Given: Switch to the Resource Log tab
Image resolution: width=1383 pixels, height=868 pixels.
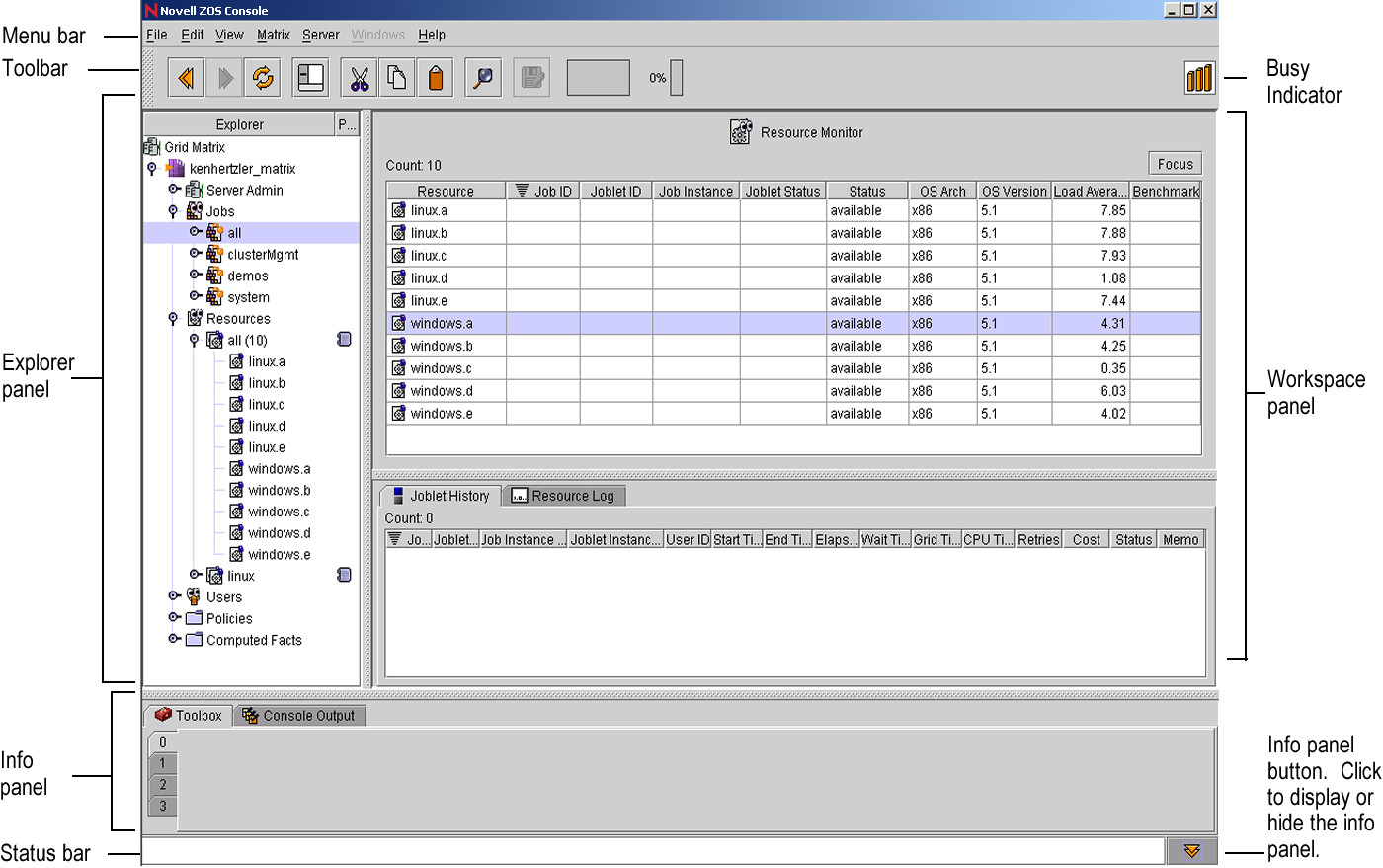Looking at the screenshot, I should click(564, 496).
